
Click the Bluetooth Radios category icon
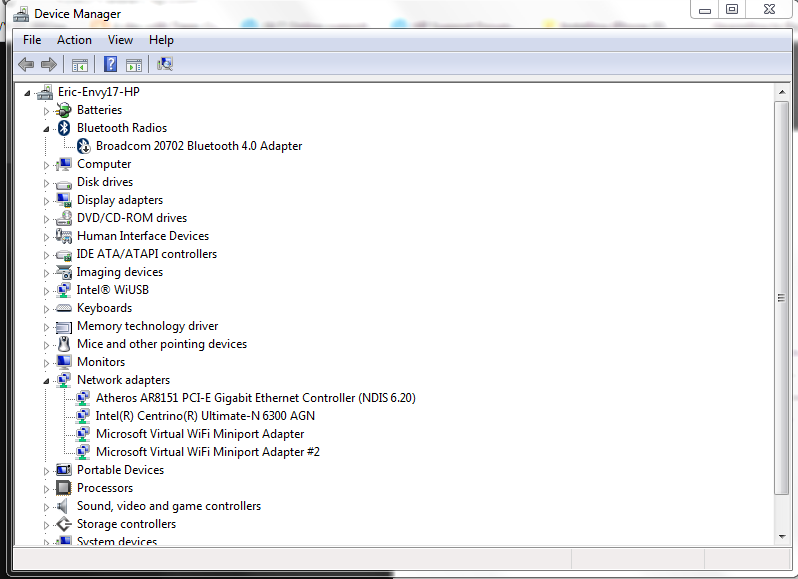click(x=64, y=128)
